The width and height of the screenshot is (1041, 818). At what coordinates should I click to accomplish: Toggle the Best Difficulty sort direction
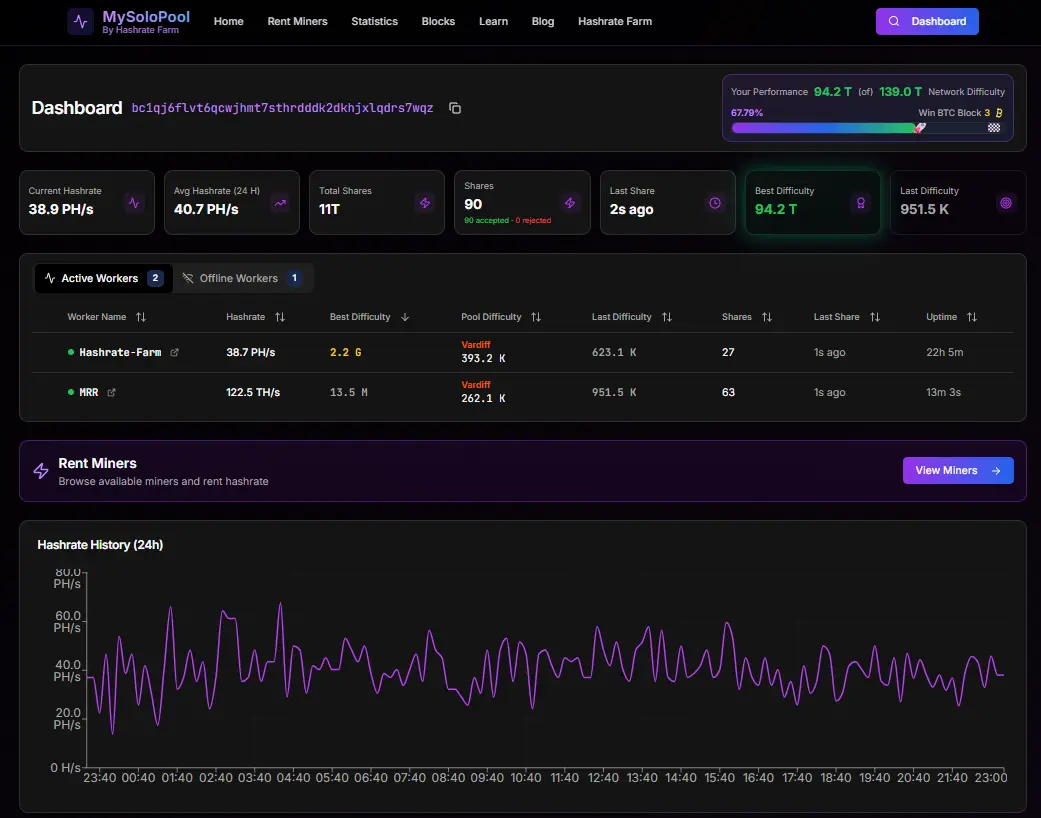pos(403,317)
